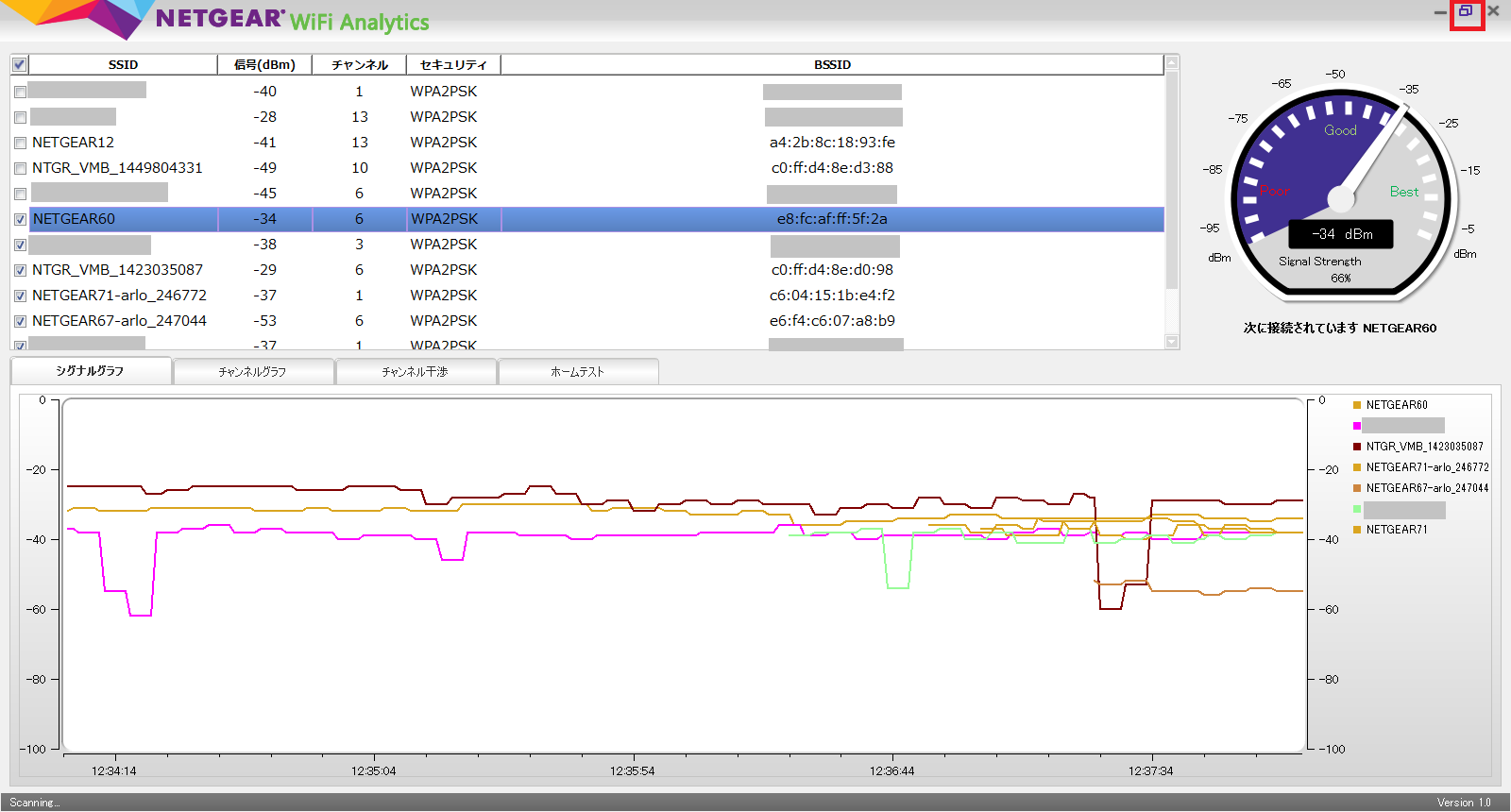Uncheck the NTGR_VMB_1423035087 checkbox
The width and height of the screenshot is (1511, 812).
click(20, 271)
